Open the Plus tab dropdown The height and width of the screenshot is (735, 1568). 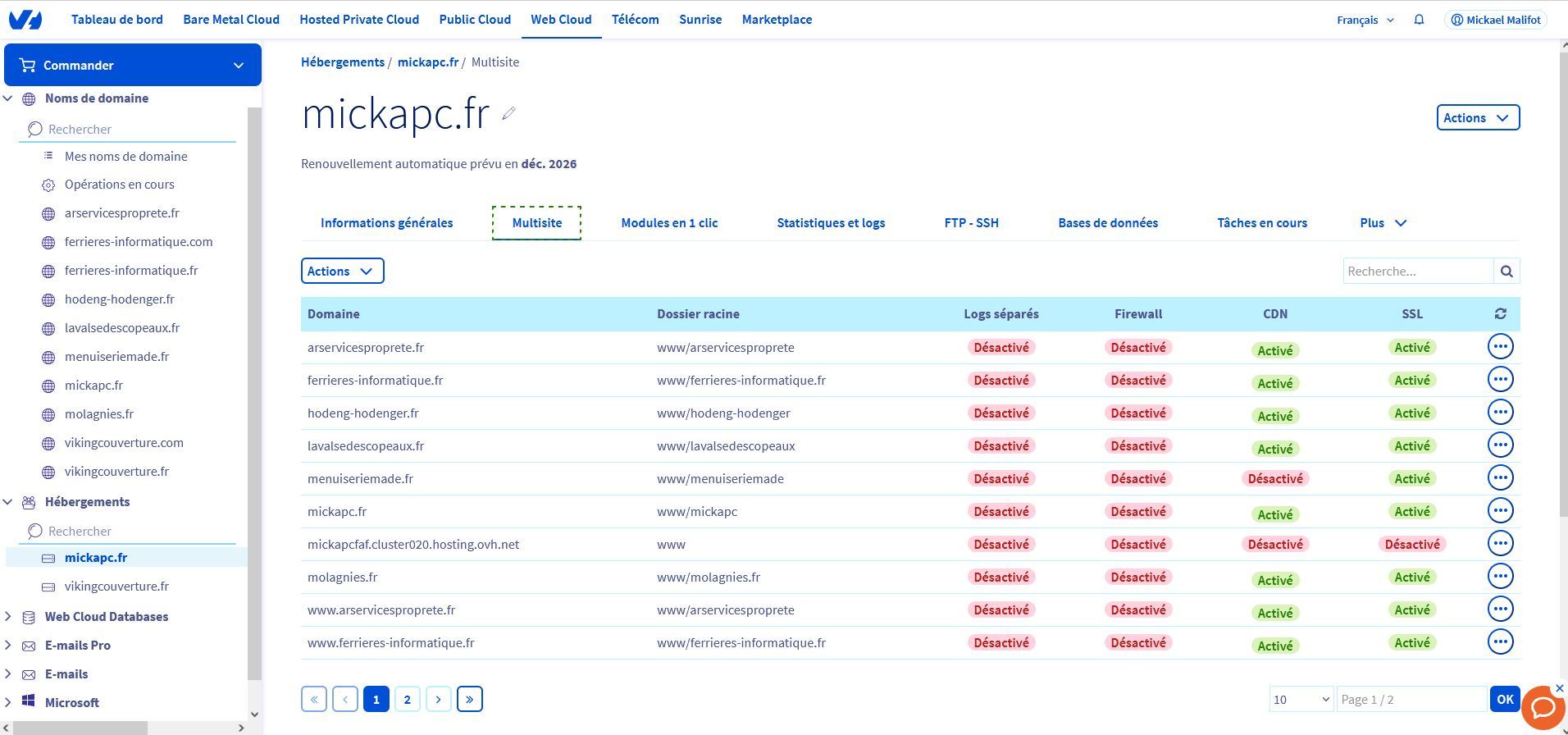pyautogui.click(x=1383, y=223)
